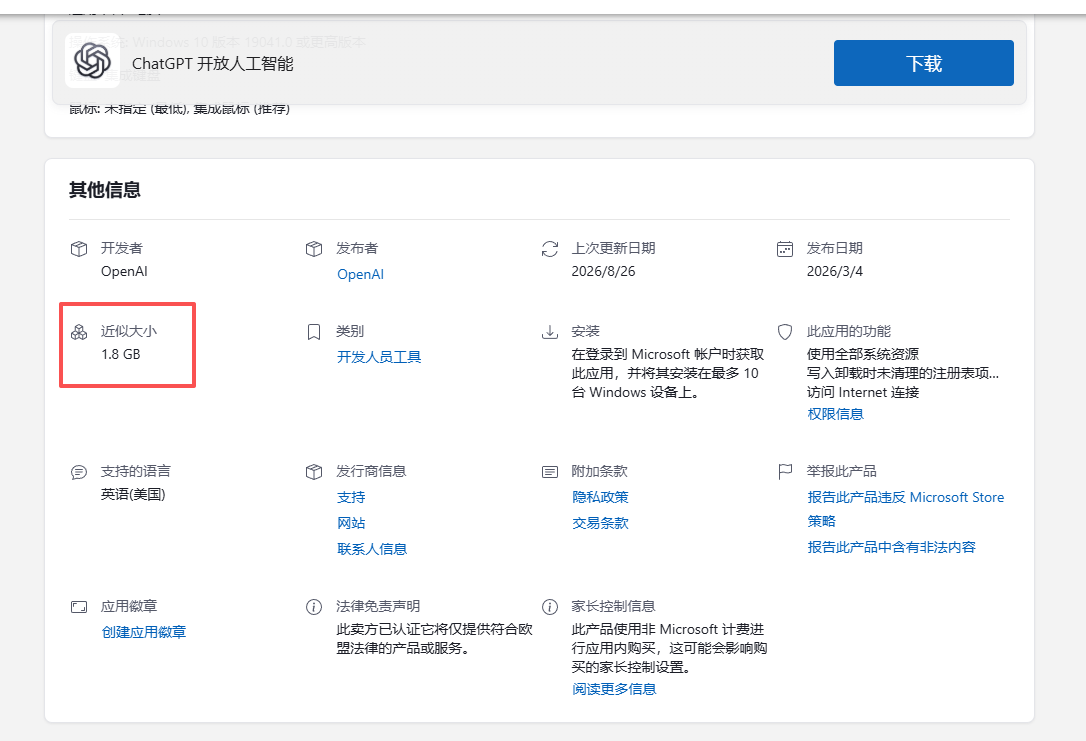Open the 阅读更多信息 link
Viewport: 1086px width, 741px height.
[x=614, y=689]
